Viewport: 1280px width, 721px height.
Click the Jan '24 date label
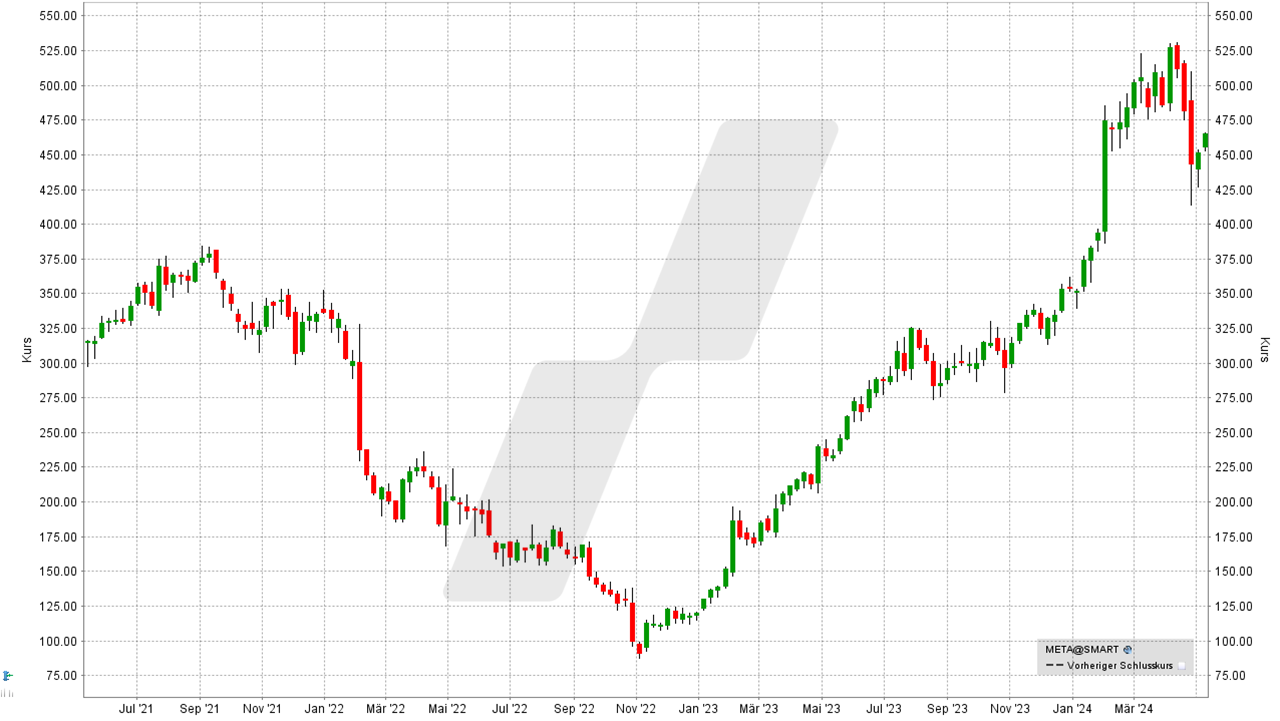1072,709
